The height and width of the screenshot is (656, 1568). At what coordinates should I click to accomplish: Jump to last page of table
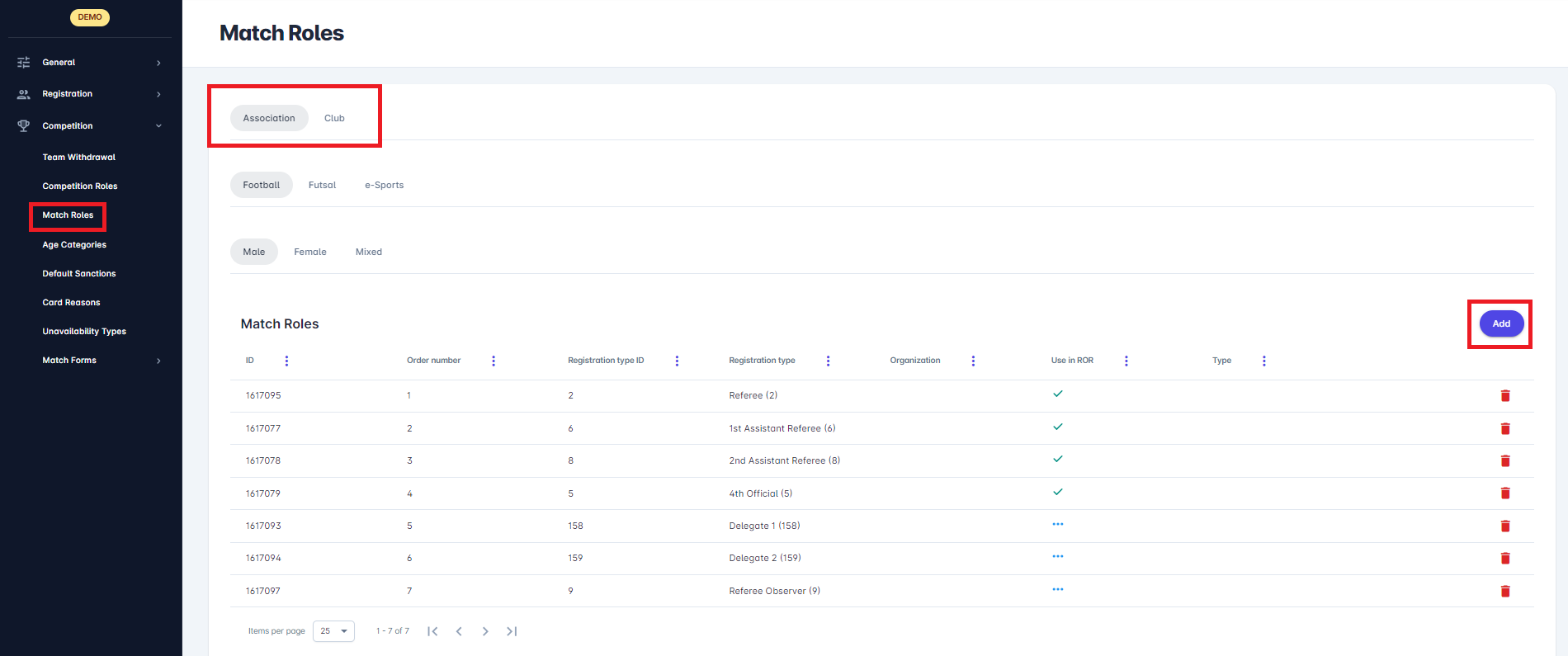point(512,631)
